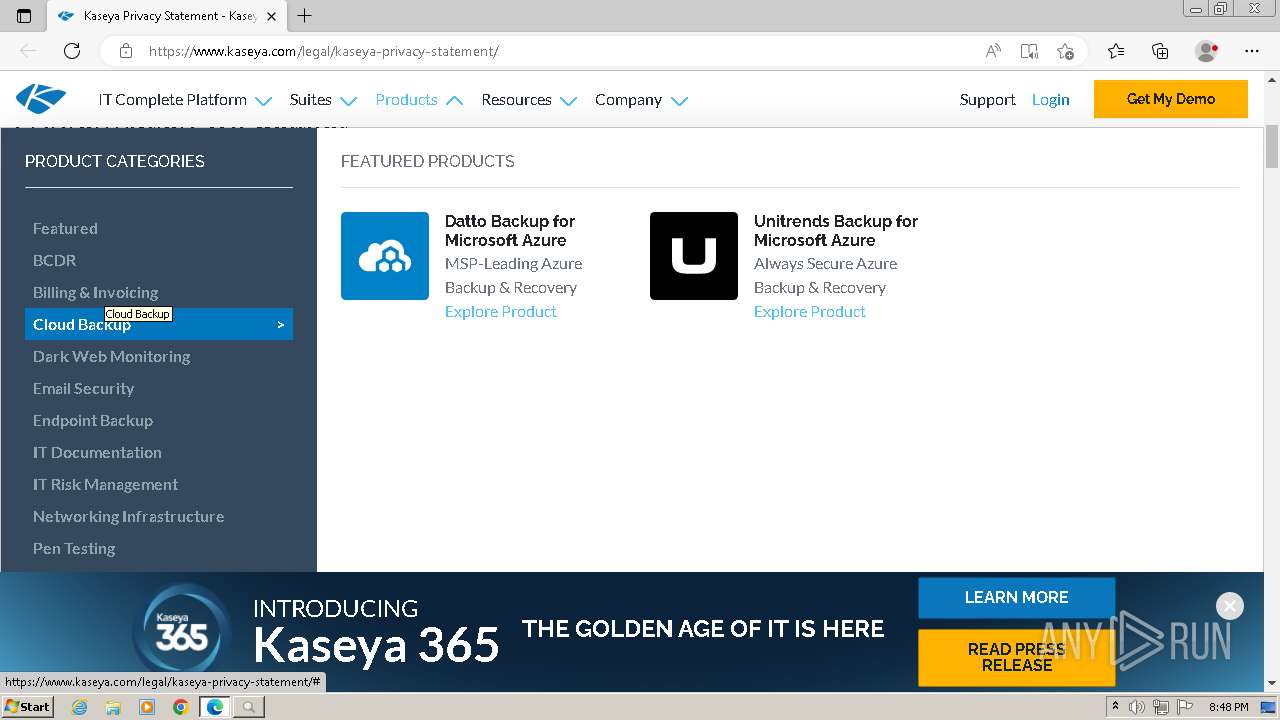Open Datto Backup for Microsoft Azure title
Screen dimensions: 1280x720
(x=510, y=230)
